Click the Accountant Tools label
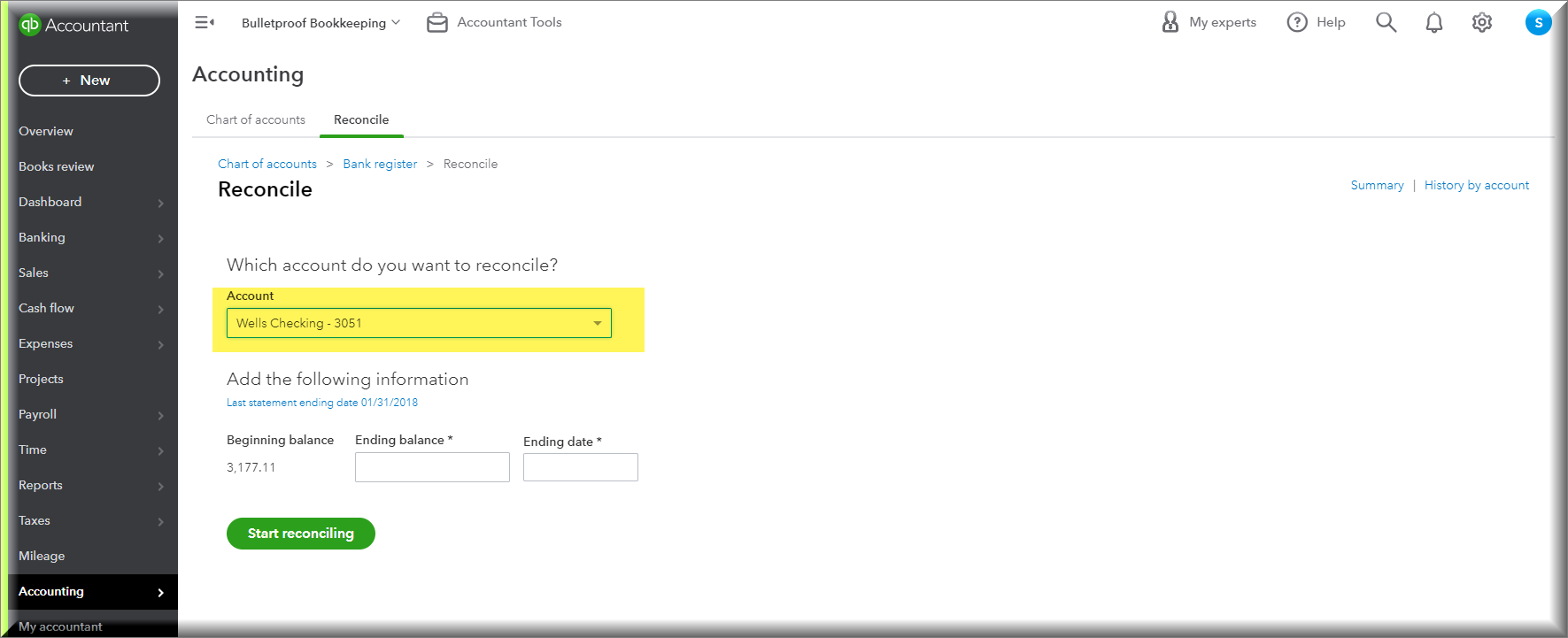 509,22
